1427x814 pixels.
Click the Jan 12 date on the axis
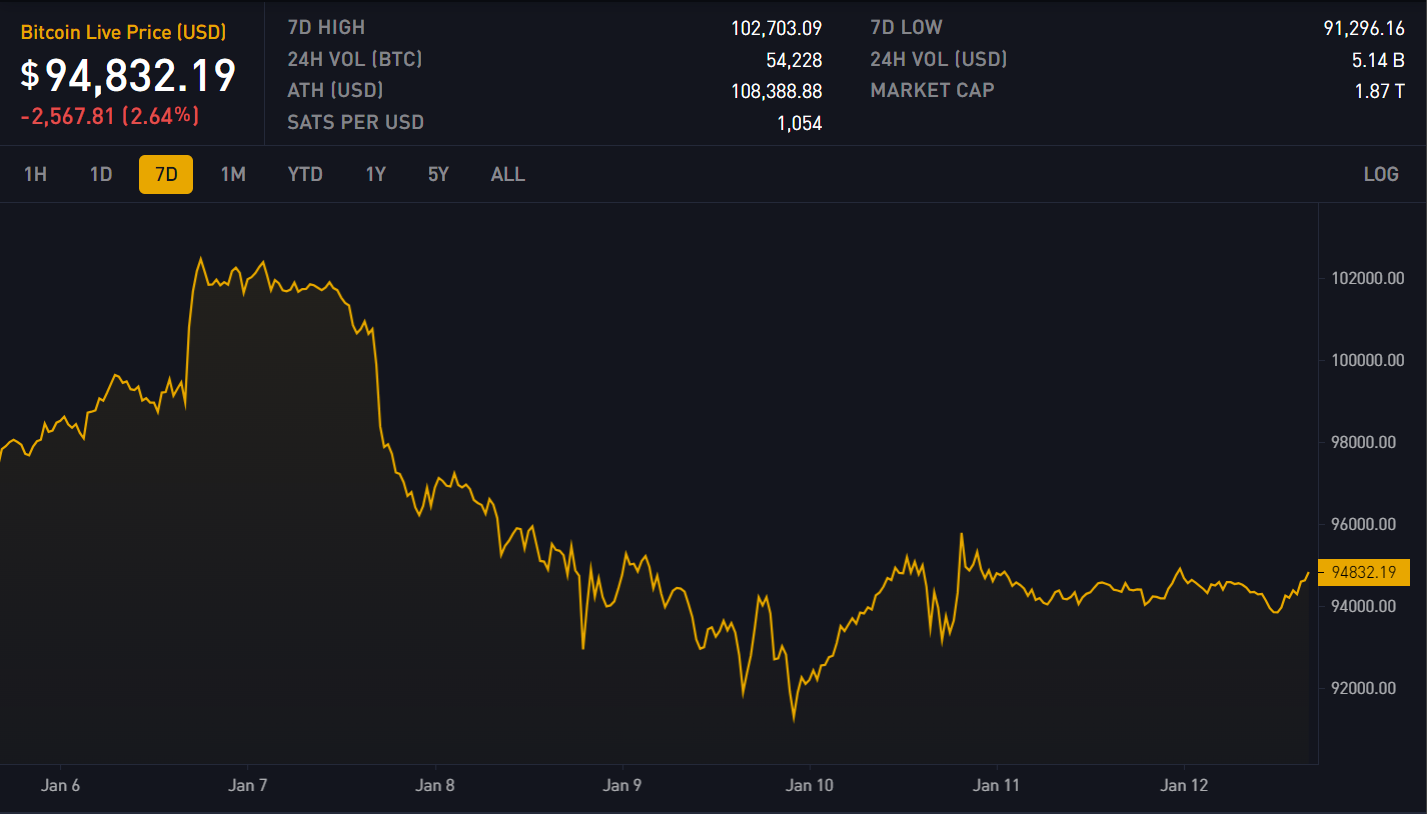[x=1185, y=786]
